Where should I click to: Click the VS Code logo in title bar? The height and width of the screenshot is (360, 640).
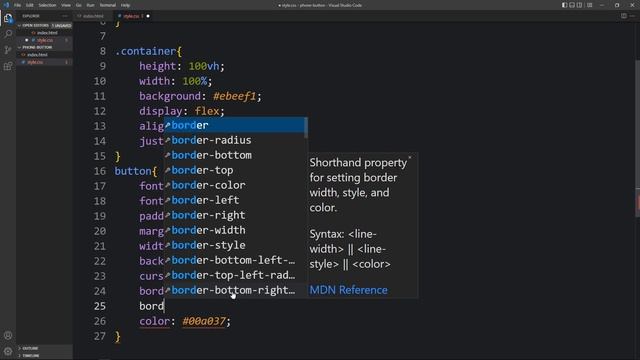(x=6, y=5)
